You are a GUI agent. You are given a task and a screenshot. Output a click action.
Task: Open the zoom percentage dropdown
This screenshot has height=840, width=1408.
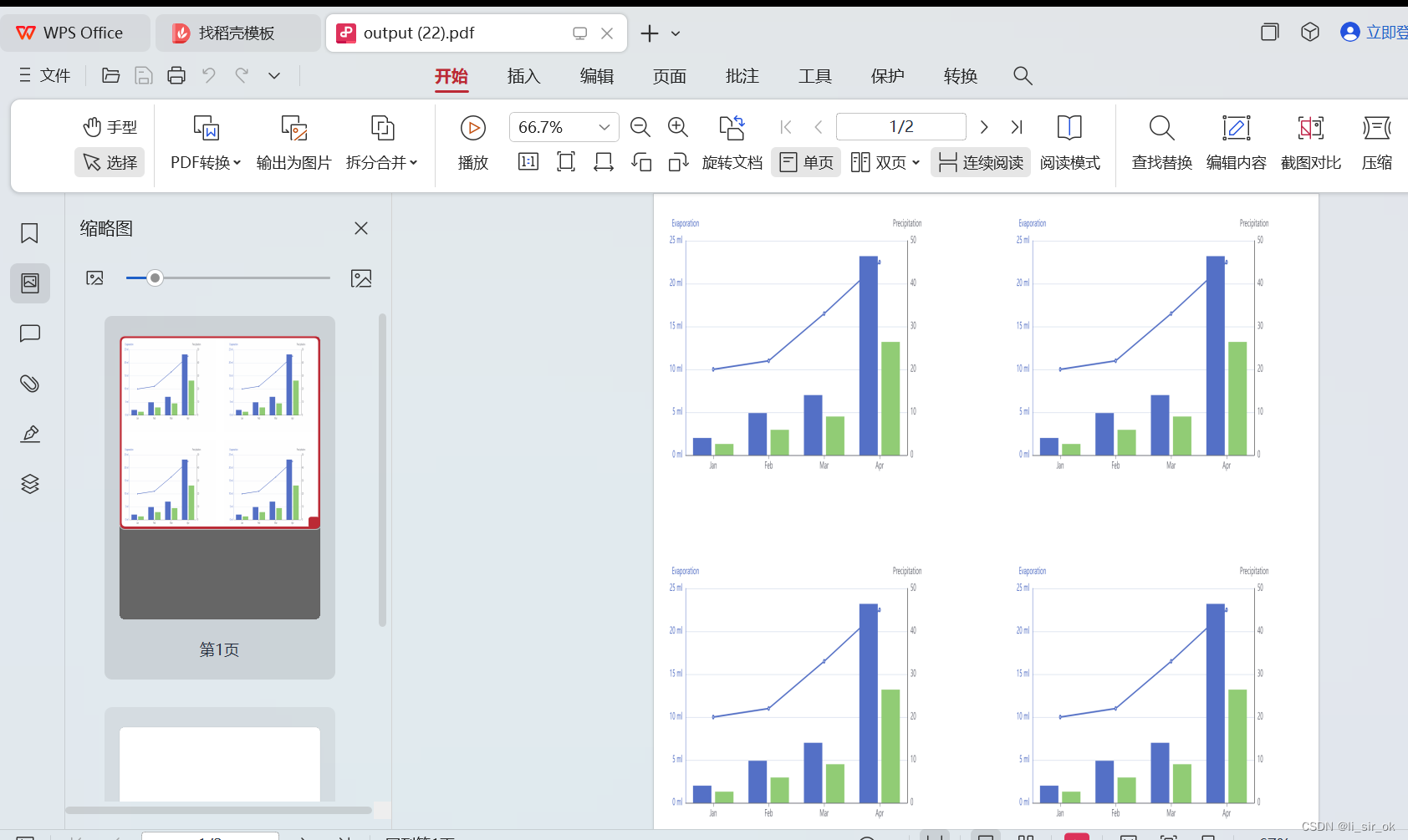(x=605, y=127)
